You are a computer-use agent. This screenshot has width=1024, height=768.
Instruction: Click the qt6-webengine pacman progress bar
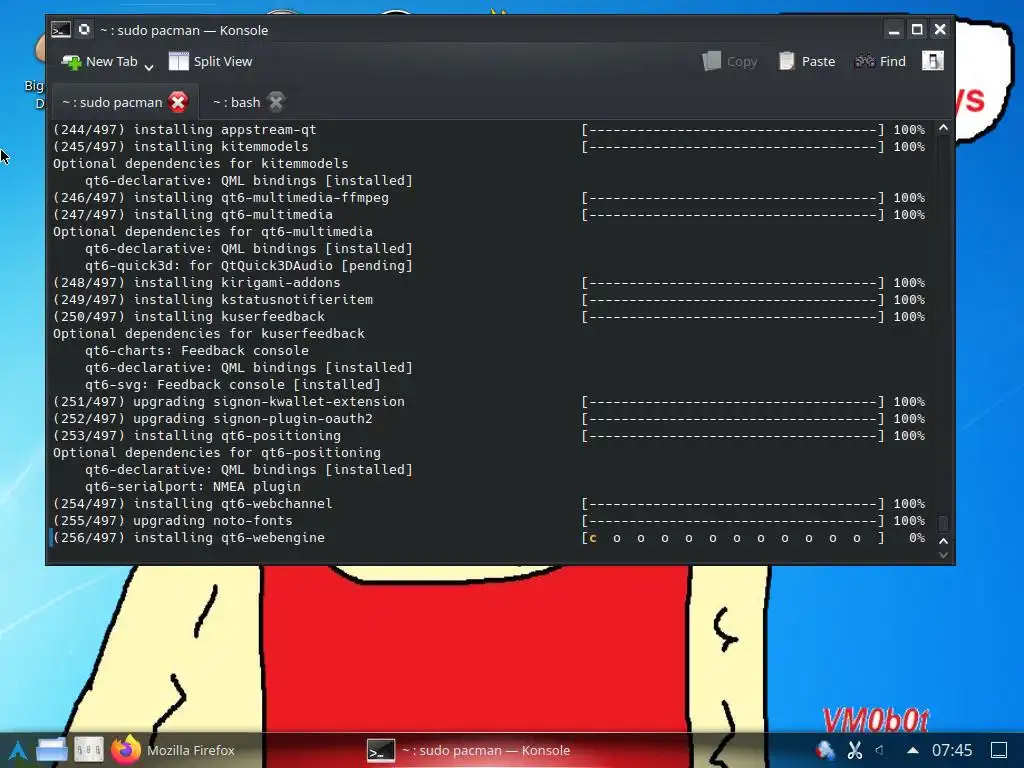[733, 538]
